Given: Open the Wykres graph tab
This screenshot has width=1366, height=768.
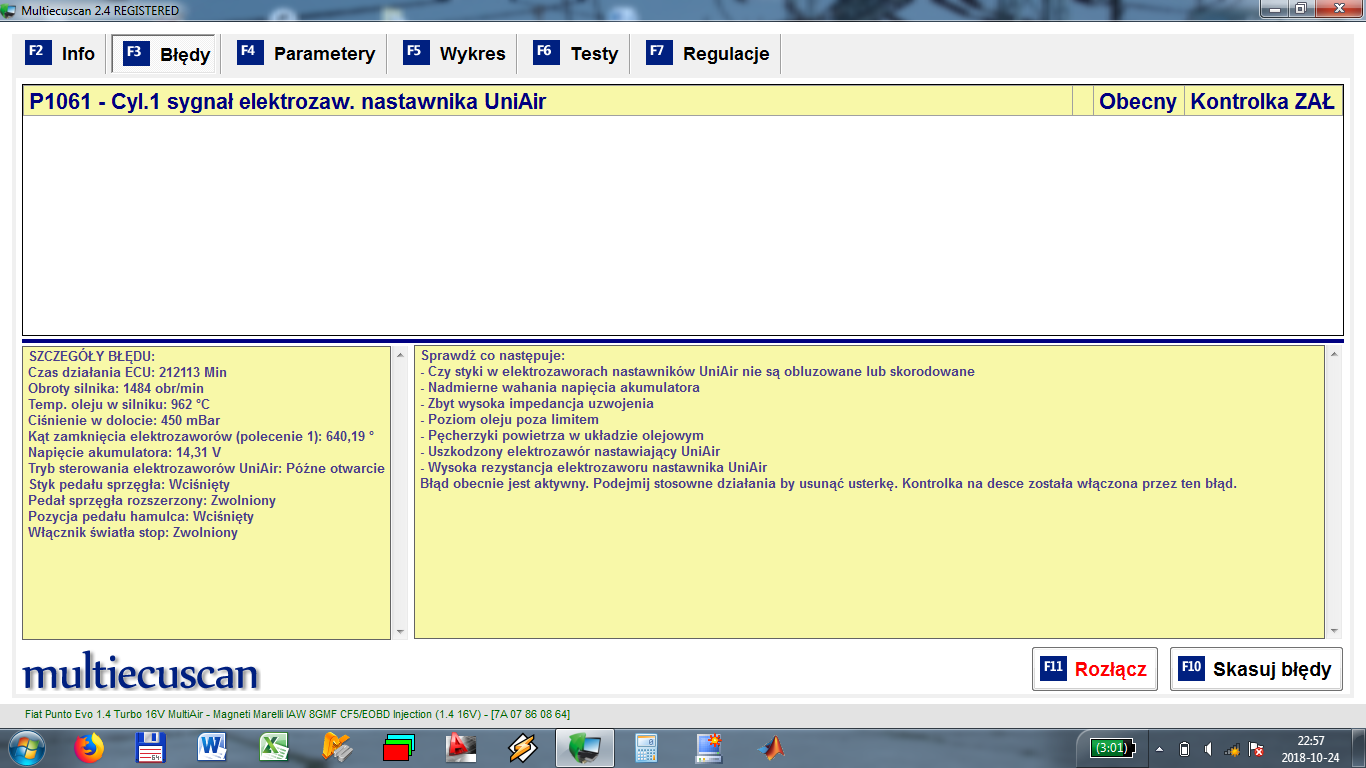Looking at the screenshot, I should (454, 54).
